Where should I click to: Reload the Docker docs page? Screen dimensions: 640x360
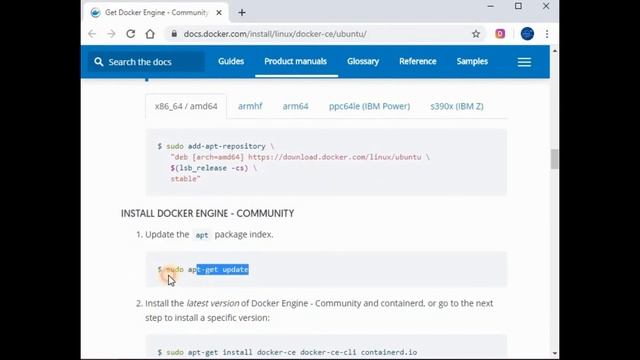tap(131, 34)
